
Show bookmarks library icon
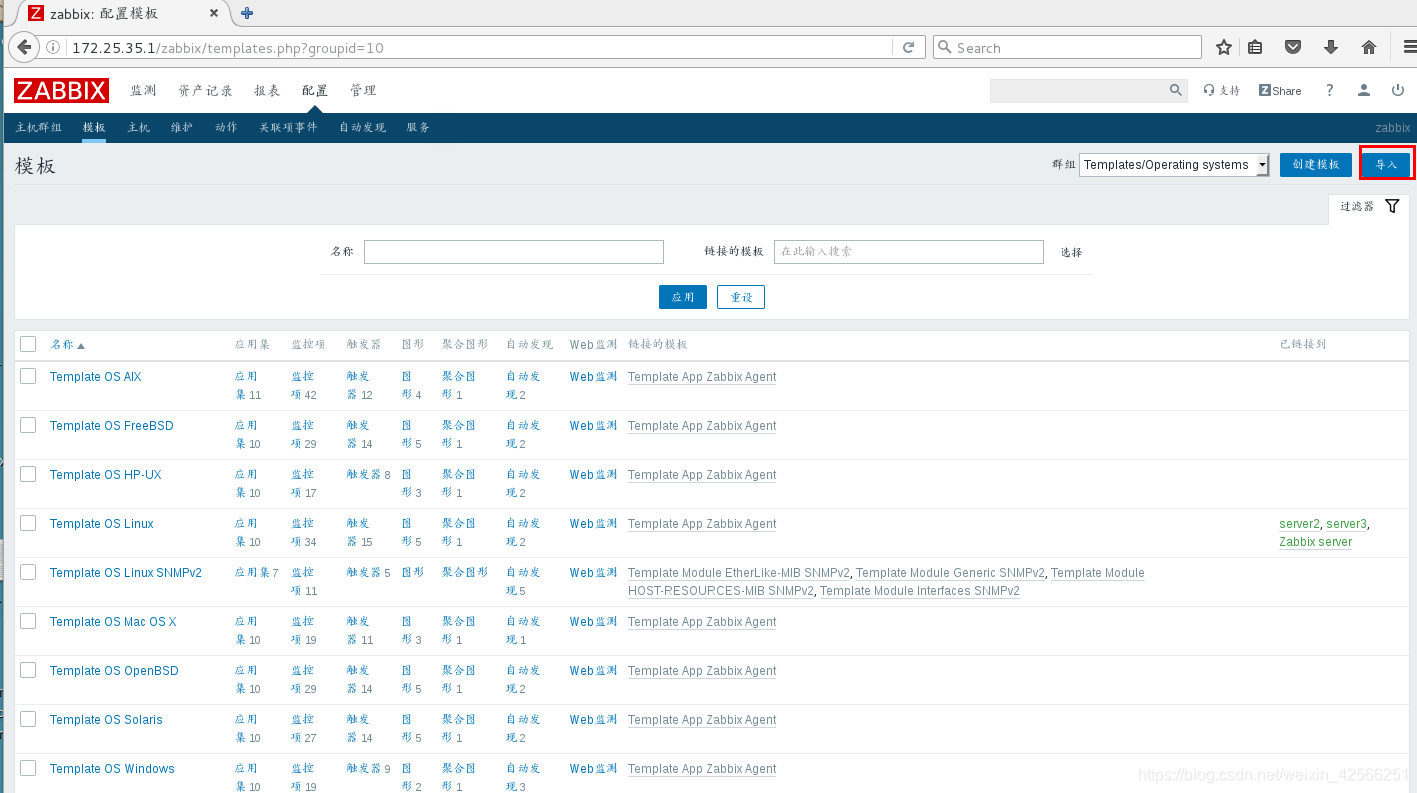[x=1255, y=47]
